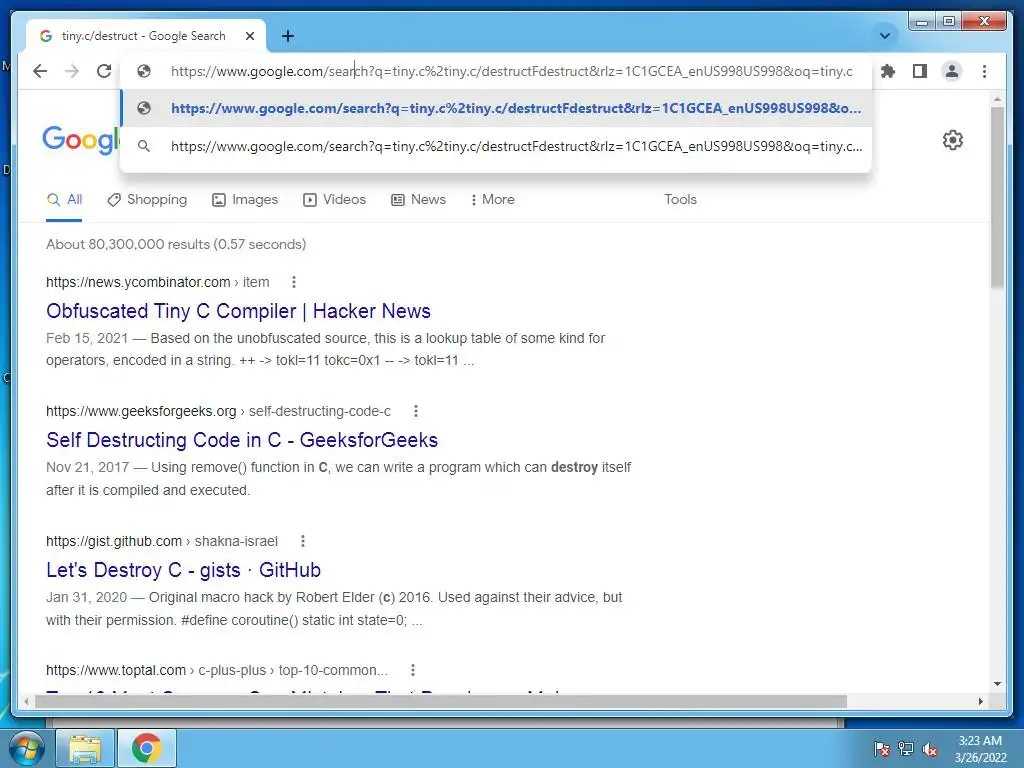
Task: Open Let's Destroy C gists GitHub result
Action: pos(183,570)
